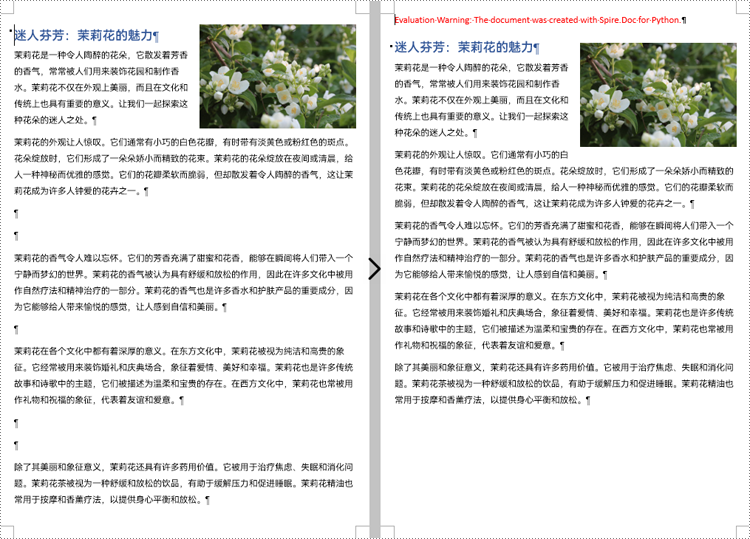
Task: Click paragraph starting 茉莉花的香气令人难以忘怀 on left page
Action: click(x=184, y=282)
